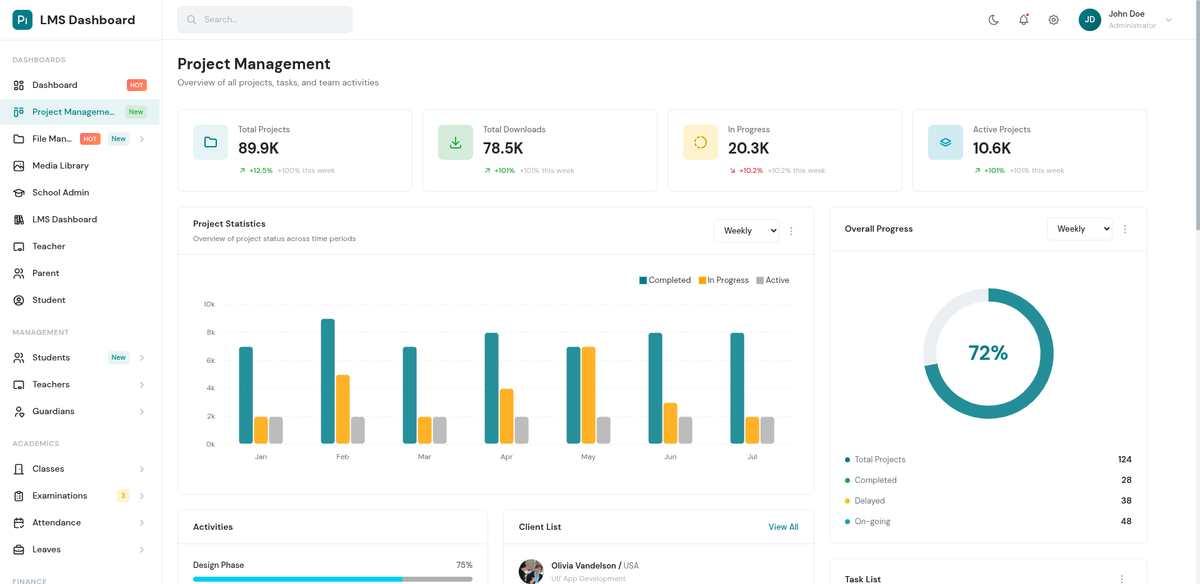Click the Search input field
This screenshot has height=584, width=1200.
[x=265, y=20]
